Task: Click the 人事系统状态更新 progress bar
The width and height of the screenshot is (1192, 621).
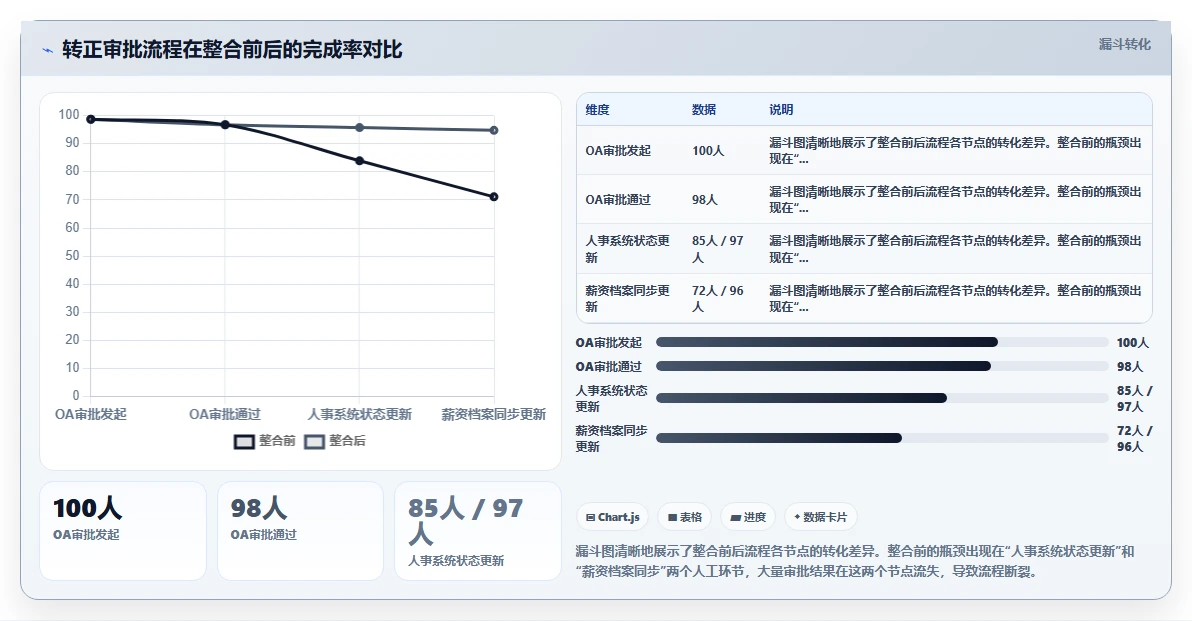Action: coord(882,398)
